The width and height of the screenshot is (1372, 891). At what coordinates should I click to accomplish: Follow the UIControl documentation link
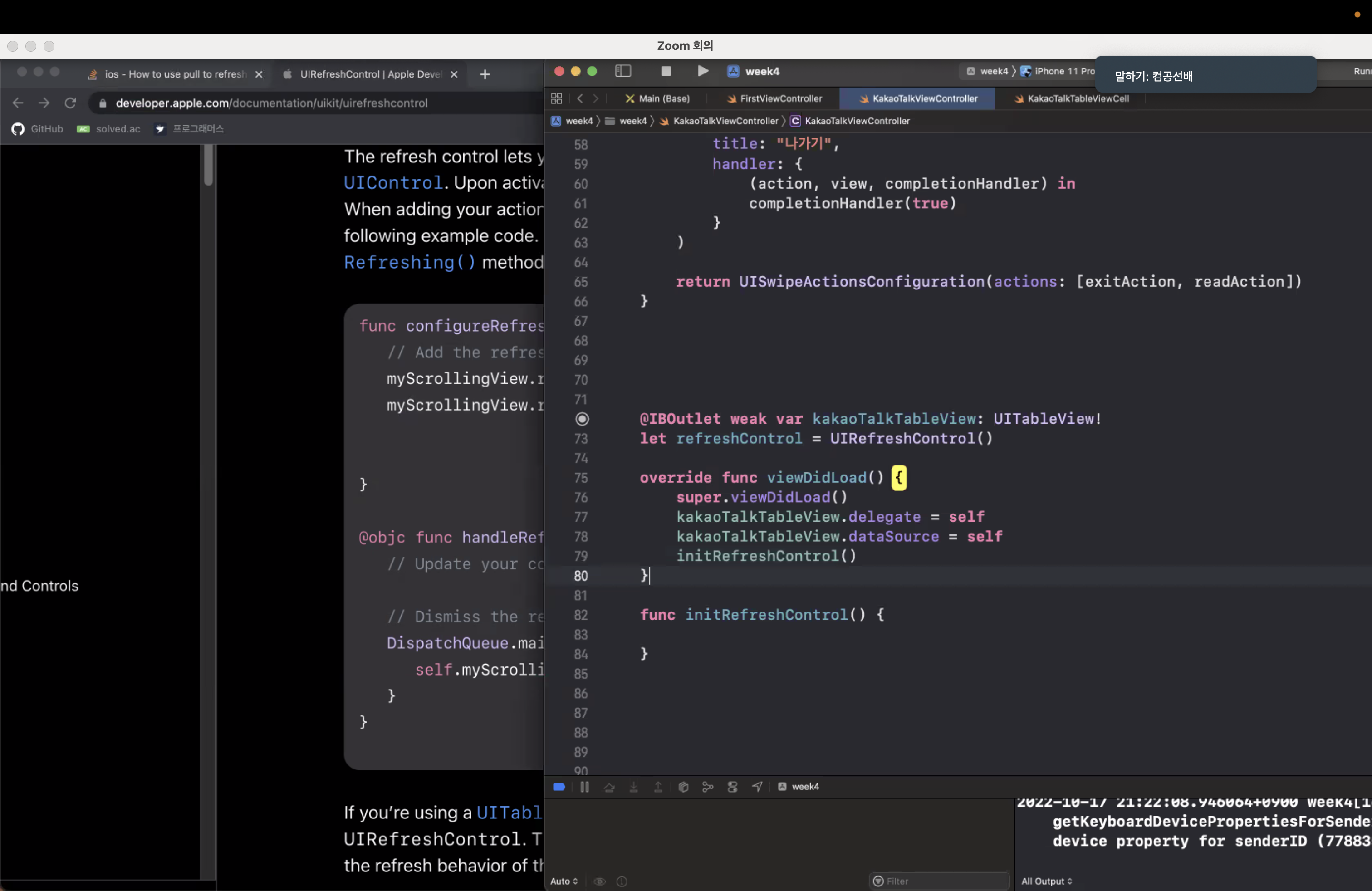[393, 183]
